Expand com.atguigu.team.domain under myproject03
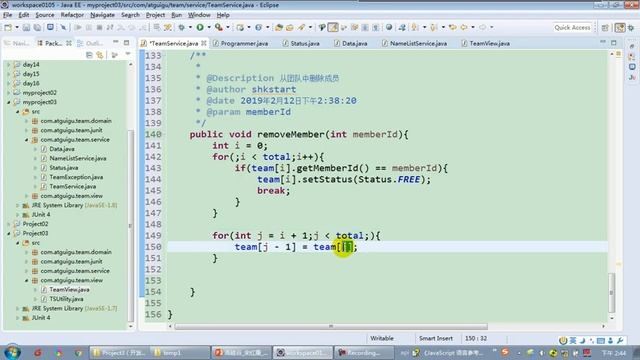Image resolution: width=640 pixels, height=360 pixels. (27, 121)
